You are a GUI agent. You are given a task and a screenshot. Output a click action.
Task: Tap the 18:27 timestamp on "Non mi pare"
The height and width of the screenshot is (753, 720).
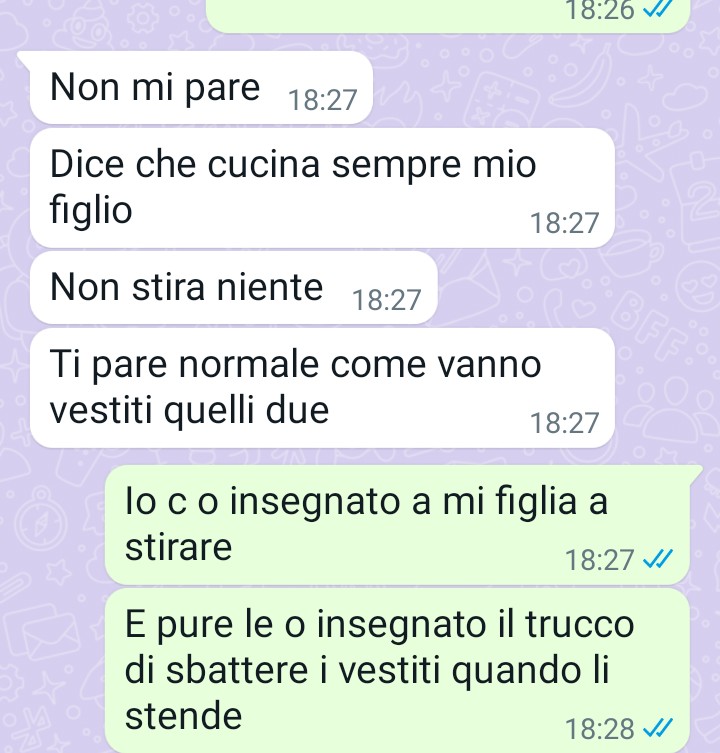pyautogui.click(x=322, y=100)
